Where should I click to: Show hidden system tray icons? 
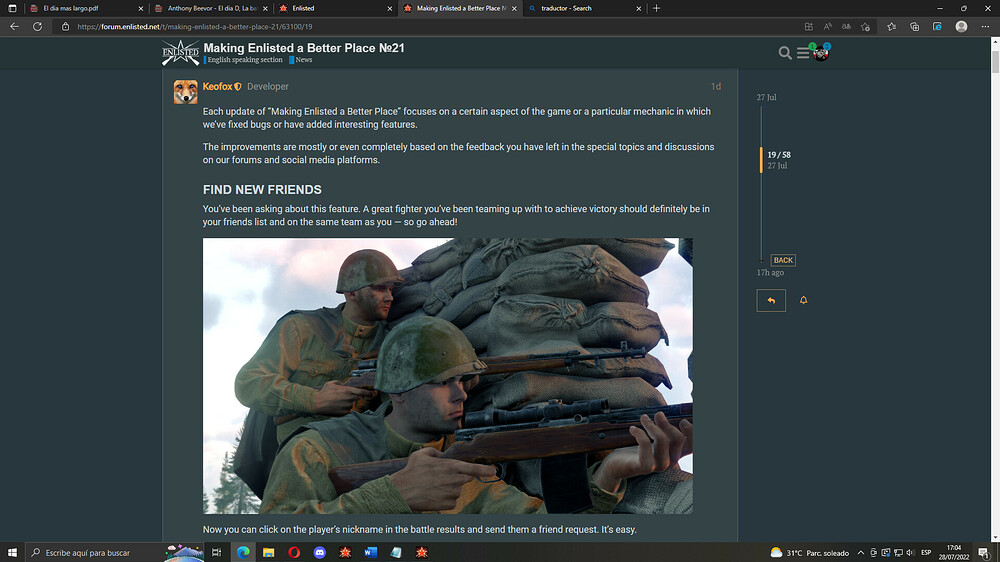[860, 552]
